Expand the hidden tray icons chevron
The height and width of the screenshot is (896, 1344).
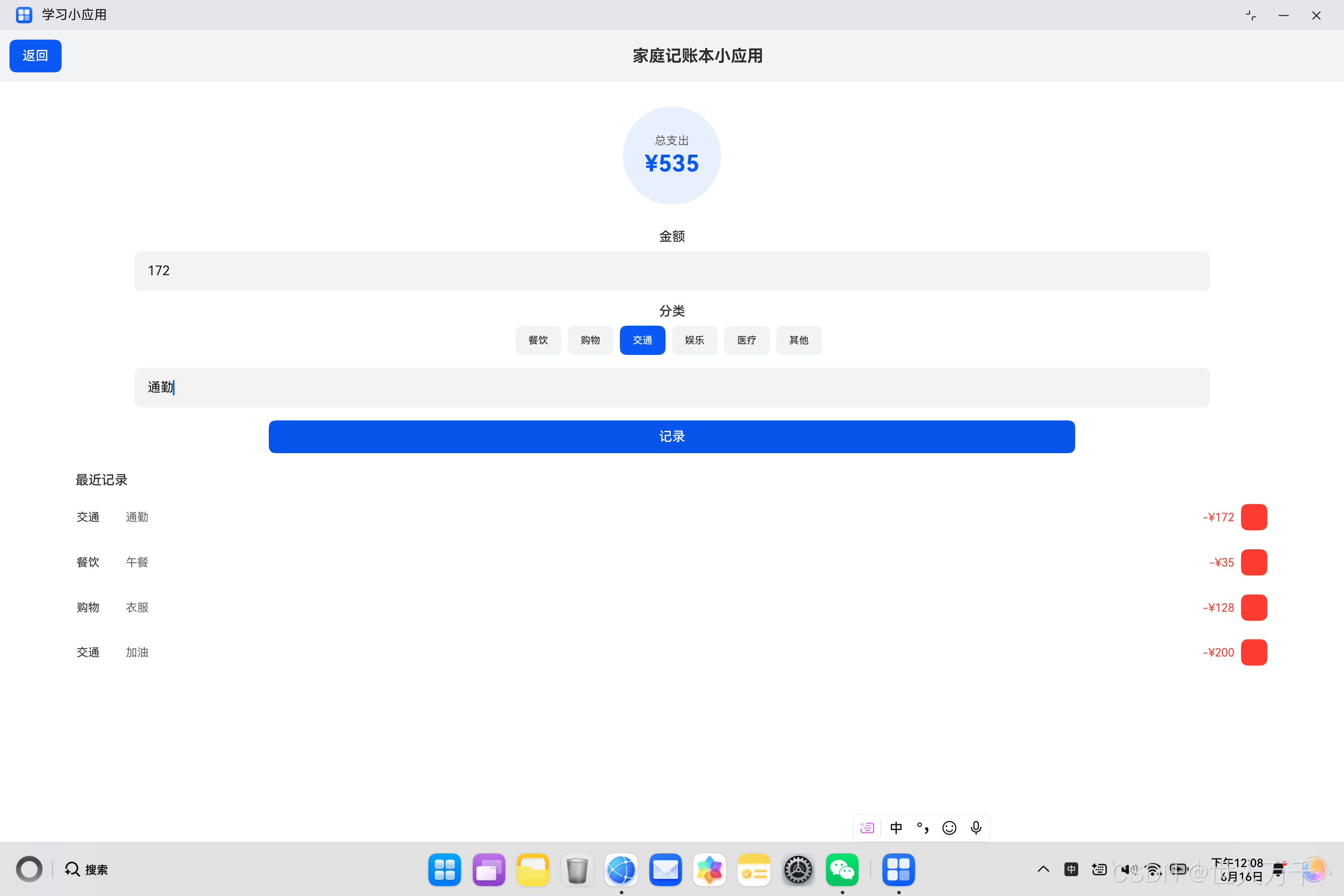[x=1043, y=870]
